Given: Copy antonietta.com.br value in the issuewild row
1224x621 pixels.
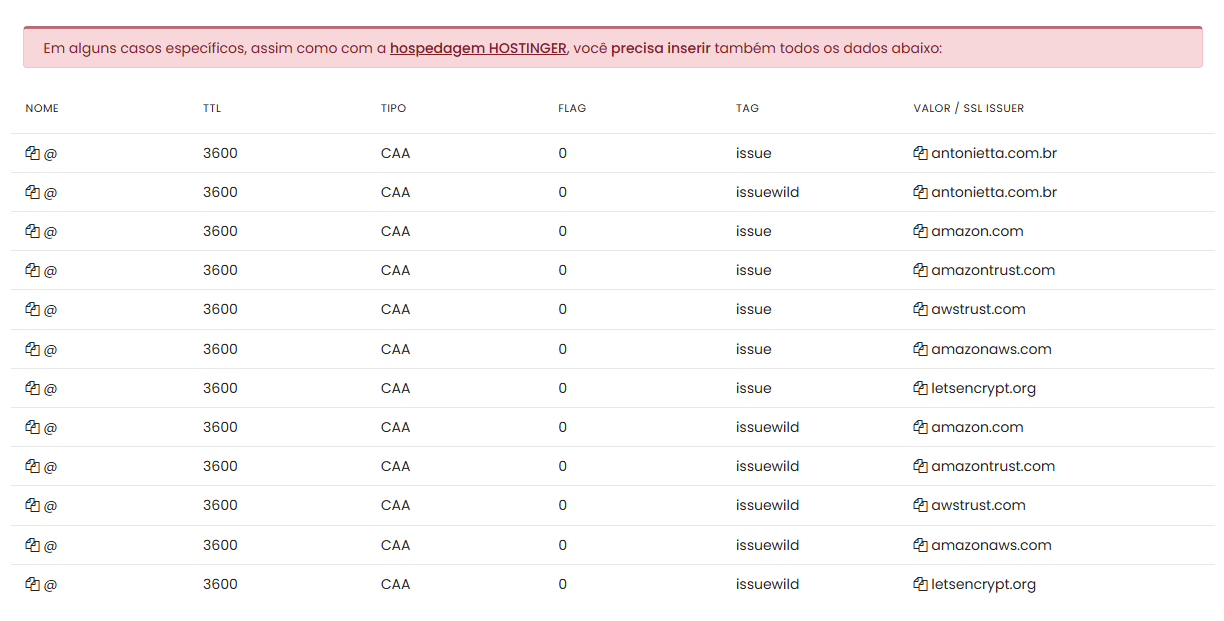Looking at the screenshot, I should [920, 192].
